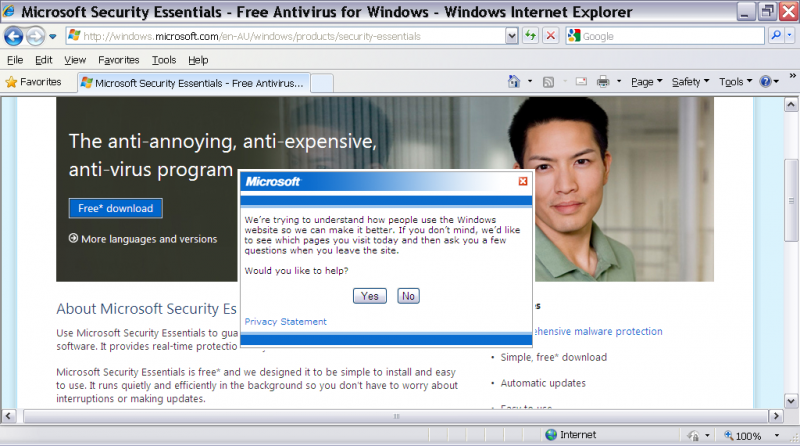Click Yes in the survey dialog
The width and height of the screenshot is (800, 446).
370,296
